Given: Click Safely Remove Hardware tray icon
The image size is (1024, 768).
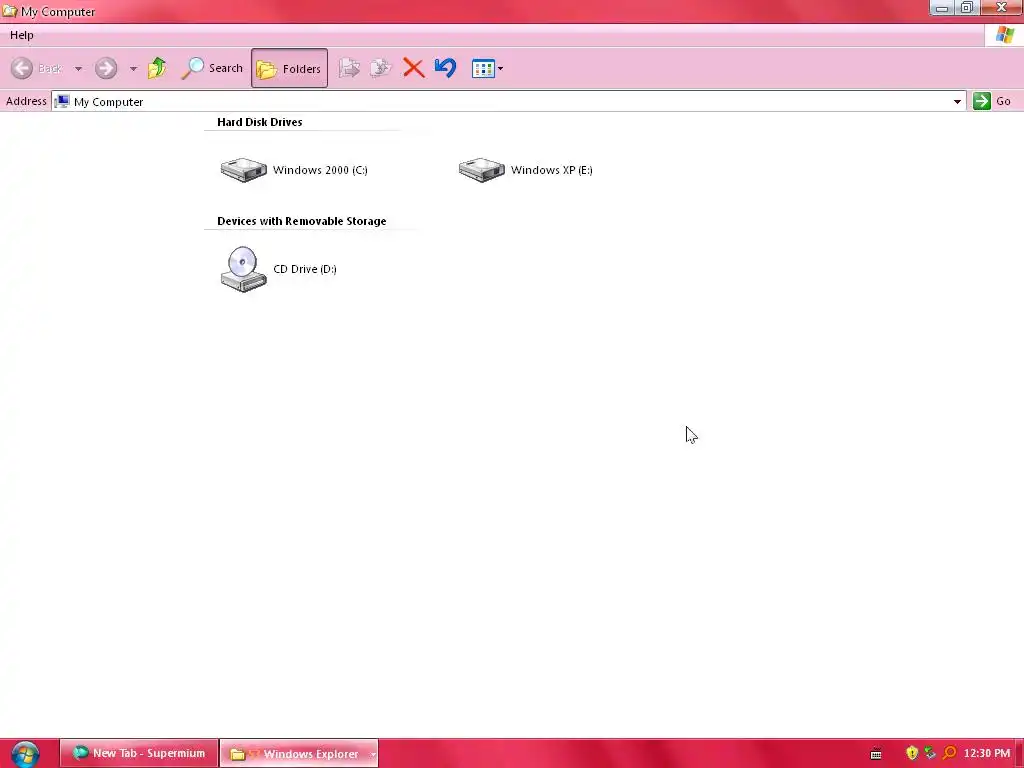Looking at the screenshot, I should coord(930,753).
